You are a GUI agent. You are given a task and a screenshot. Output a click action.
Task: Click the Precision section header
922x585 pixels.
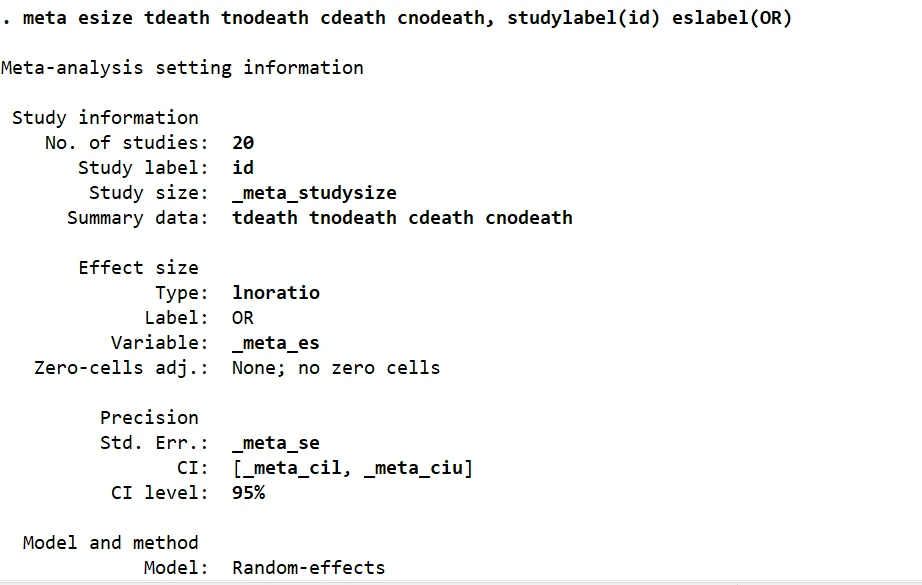pyautogui.click(x=149, y=418)
